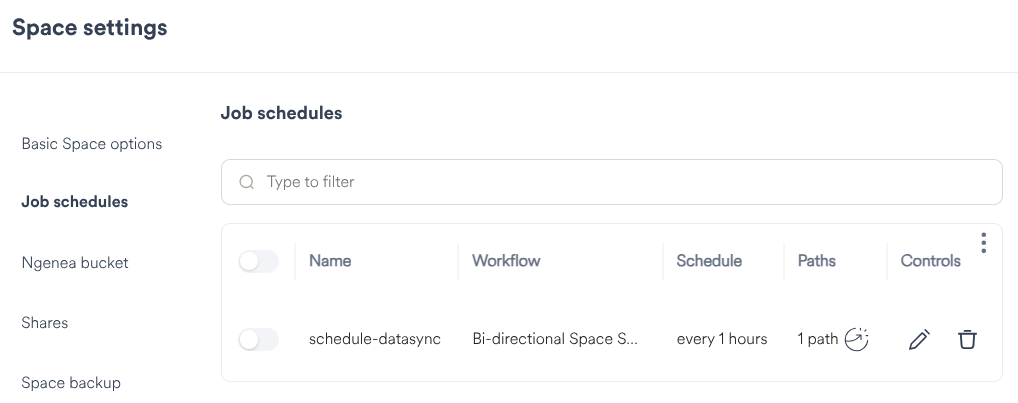Screen dimensions: 1018x403
Task: Click the Paths column header
Action: pyautogui.click(x=817, y=261)
